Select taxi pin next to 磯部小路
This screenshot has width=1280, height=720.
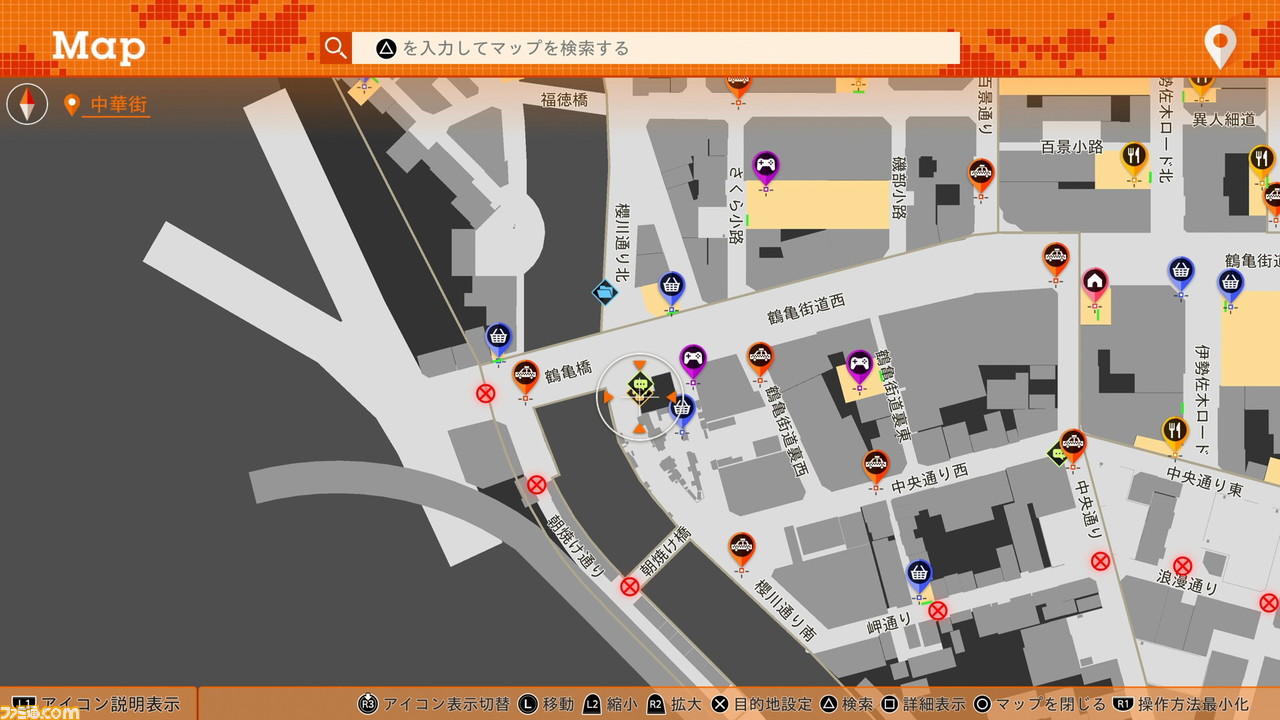pyautogui.click(x=981, y=176)
